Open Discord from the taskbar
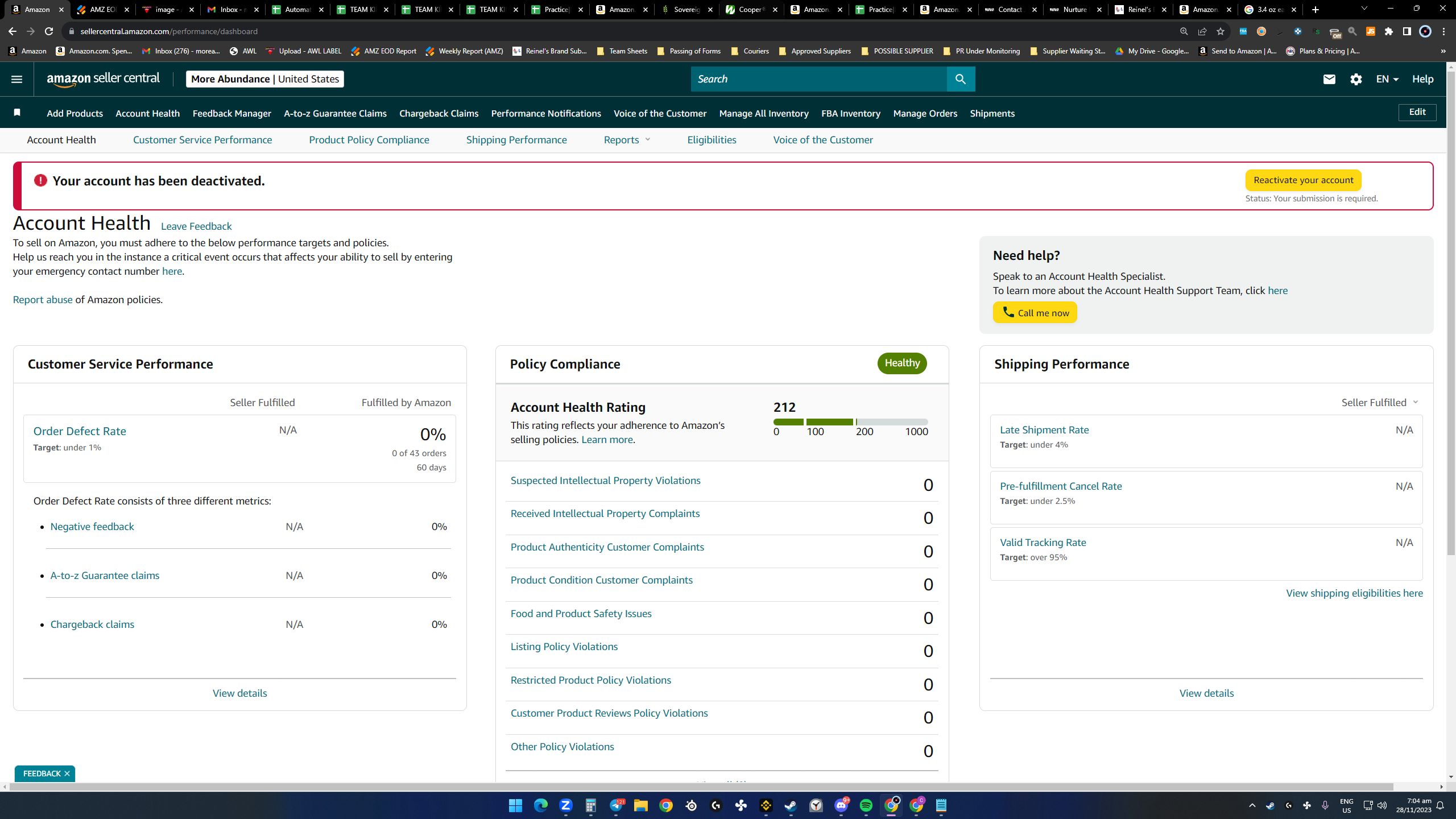1456x819 pixels. (x=841, y=805)
